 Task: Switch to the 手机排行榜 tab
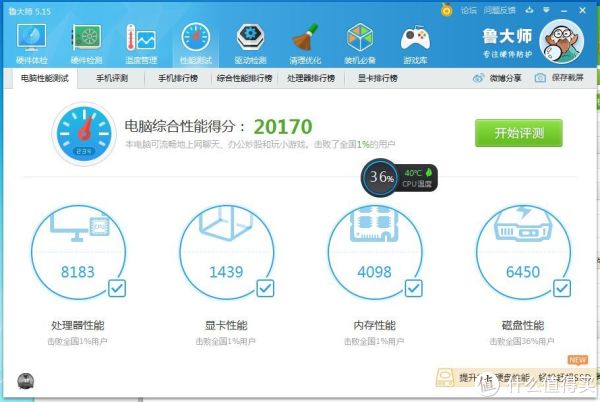tap(178, 78)
